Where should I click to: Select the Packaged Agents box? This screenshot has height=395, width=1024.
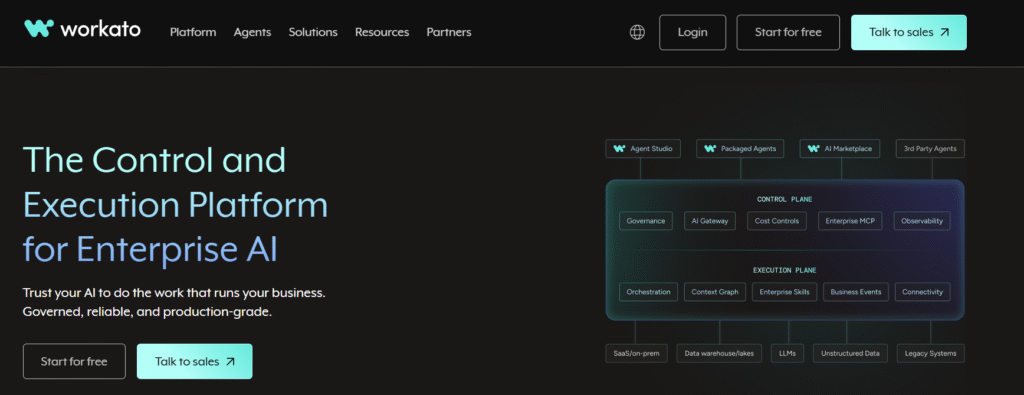point(740,149)
